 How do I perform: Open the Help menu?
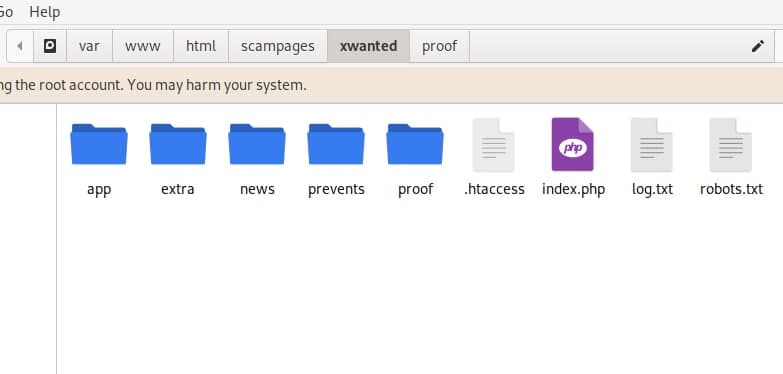click(45, 11)
